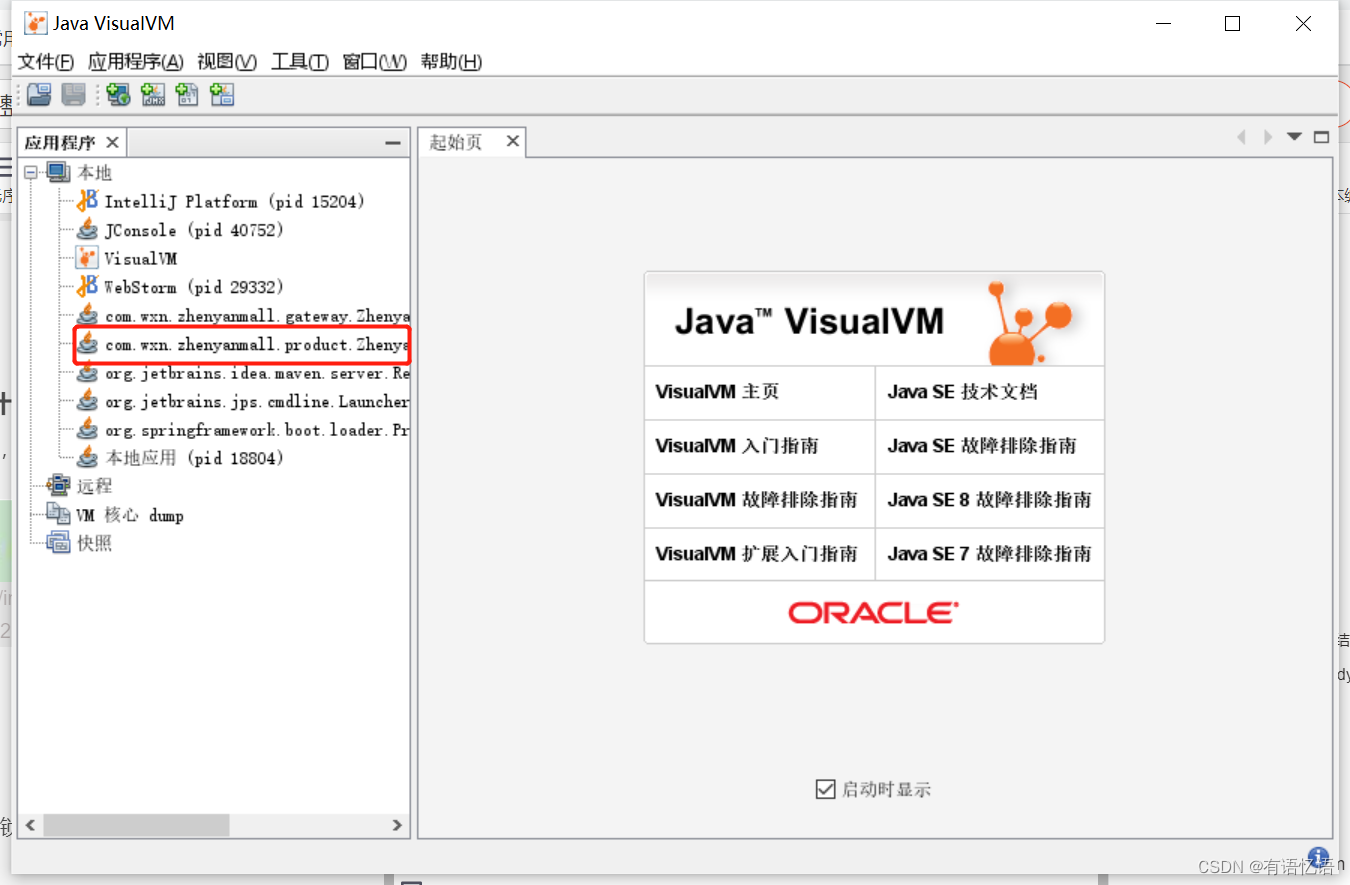Select the com.wxn.zhenyanmall.product application row
The height and width of the screenshot is (885, 1350).
click(257, 344)
